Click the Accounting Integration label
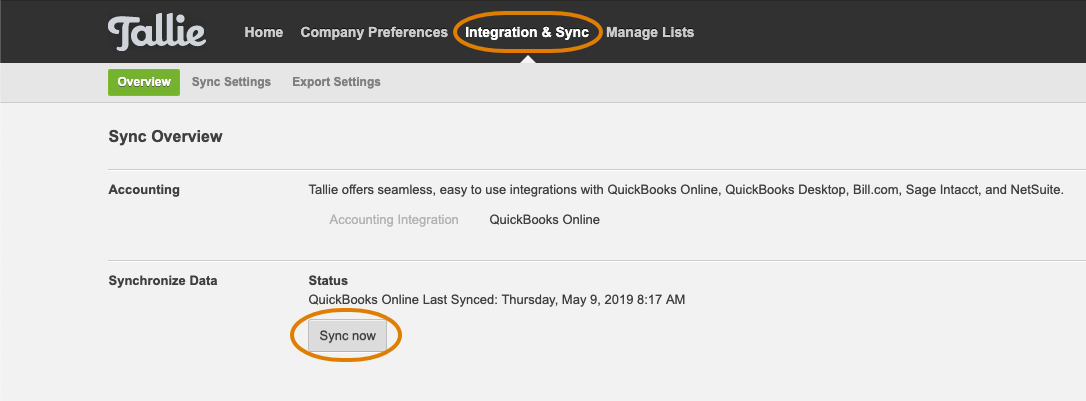This screenshot has width=1086, height=401. 393,220
